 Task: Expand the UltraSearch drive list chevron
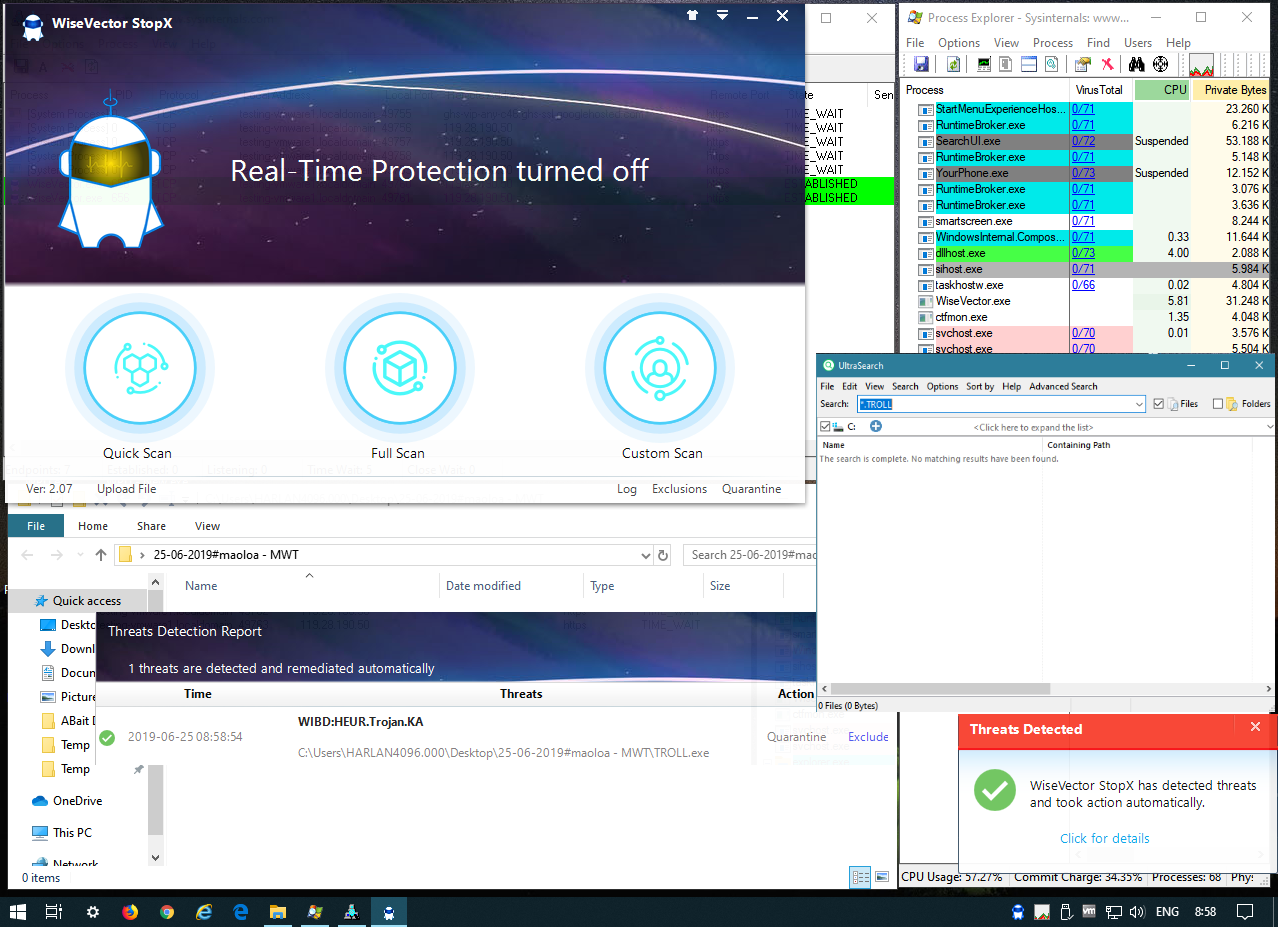coord(1270,427)
